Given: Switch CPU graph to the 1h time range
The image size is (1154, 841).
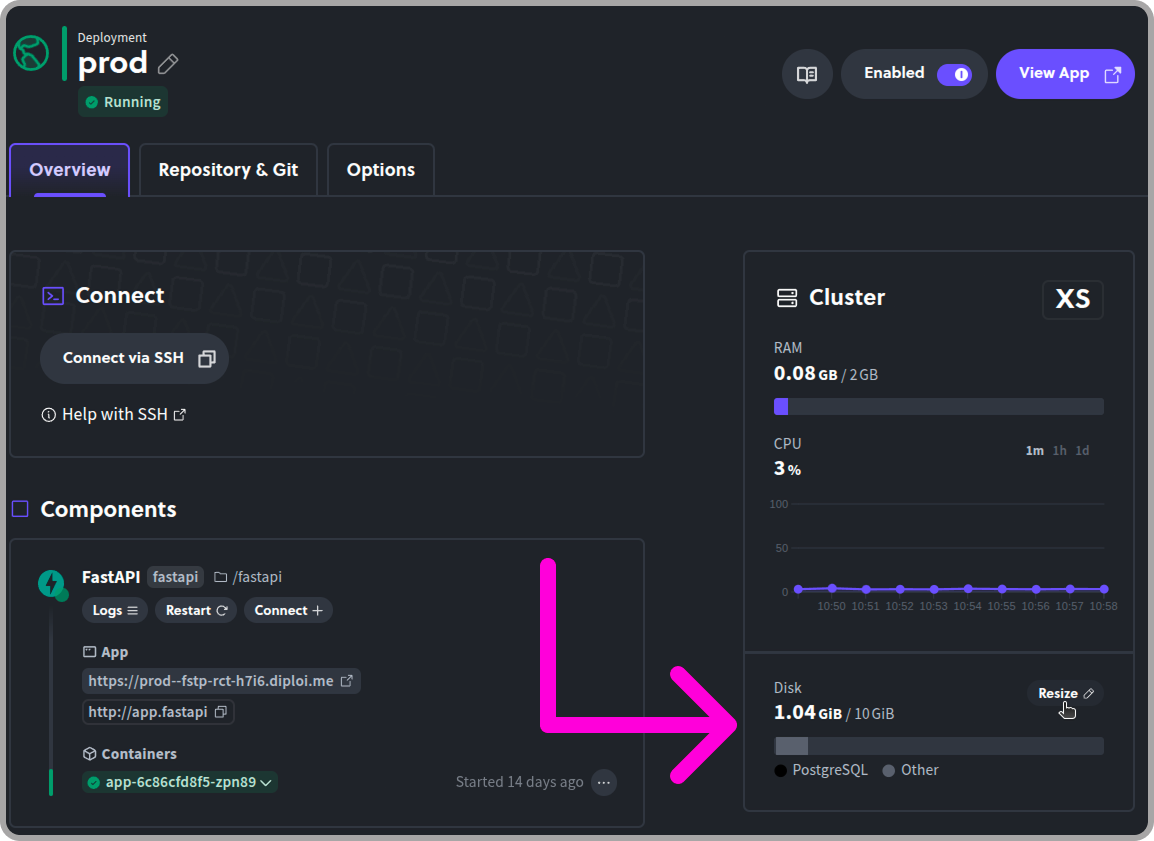Looking at the screenshot, I should (x=1059, y=450).
